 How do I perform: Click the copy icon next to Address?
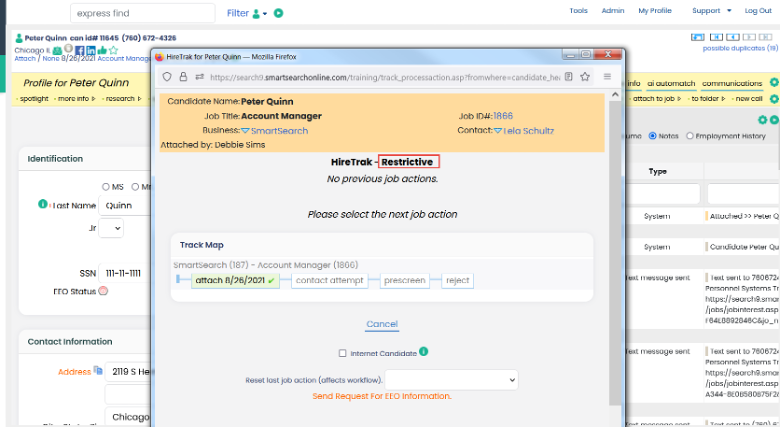tap(97, 371)
